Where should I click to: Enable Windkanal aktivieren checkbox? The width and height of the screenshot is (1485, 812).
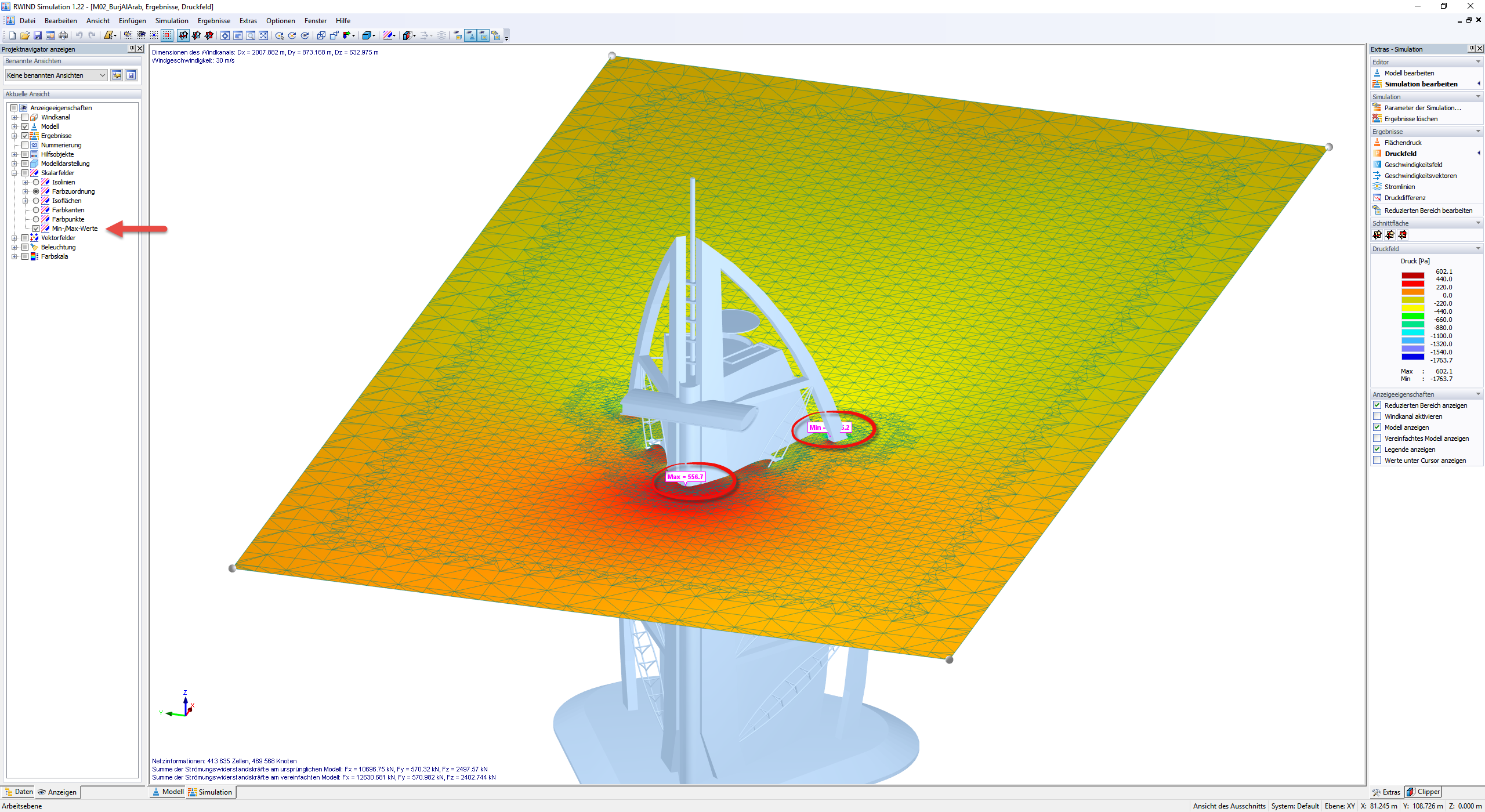pos(1377,416)
